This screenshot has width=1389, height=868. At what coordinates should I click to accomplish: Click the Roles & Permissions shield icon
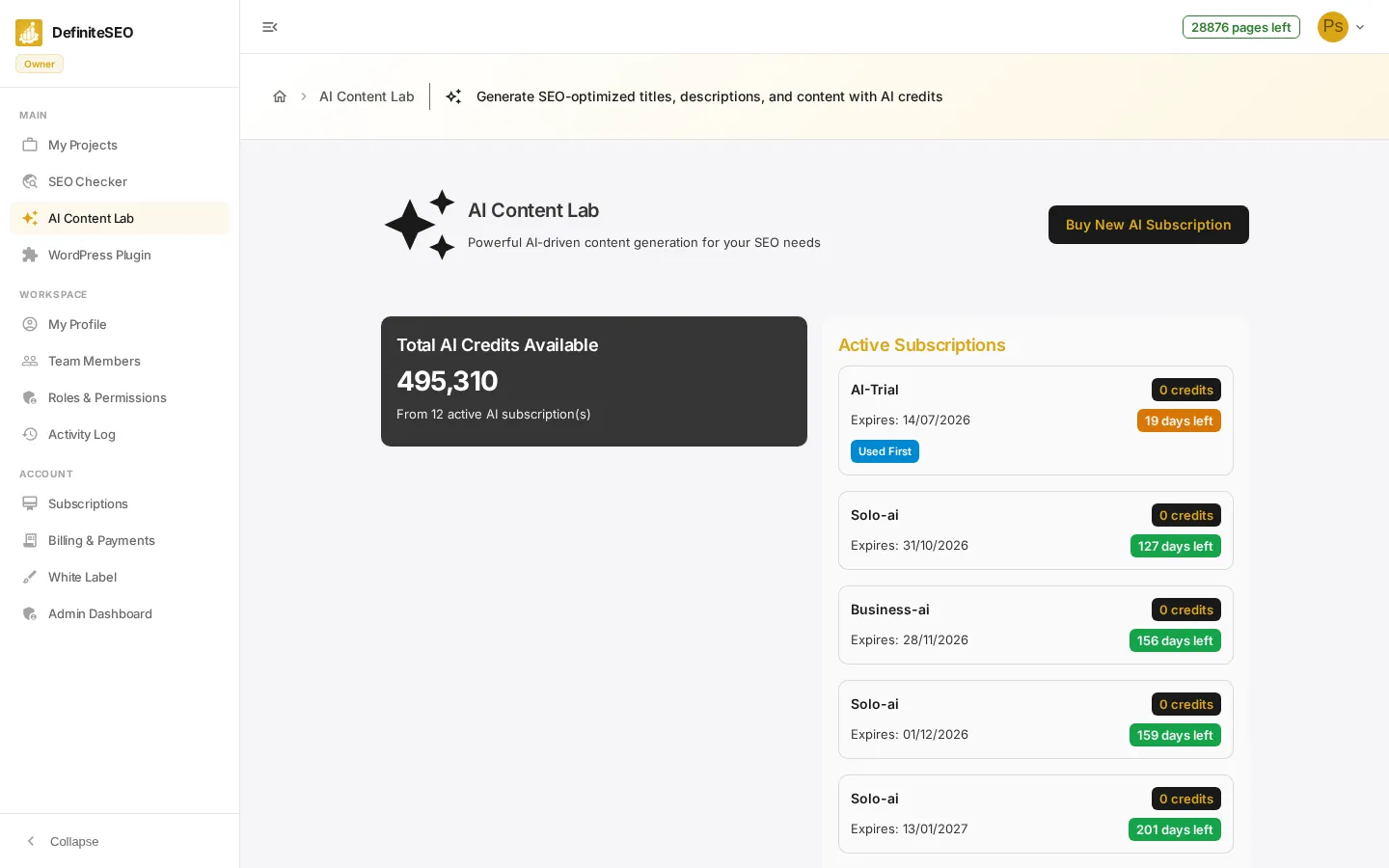tap(30, 397)
